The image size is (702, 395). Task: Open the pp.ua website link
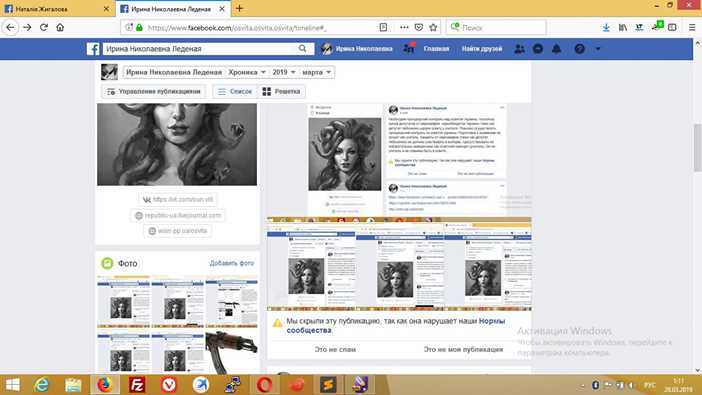point(178,231)
